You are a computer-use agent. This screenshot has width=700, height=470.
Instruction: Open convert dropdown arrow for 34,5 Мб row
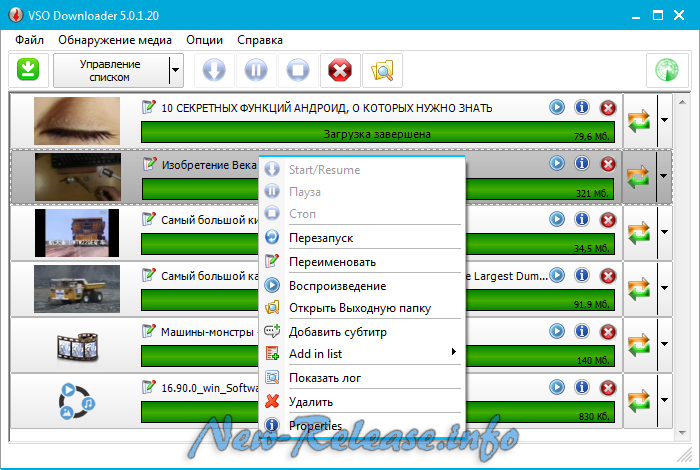664,232
